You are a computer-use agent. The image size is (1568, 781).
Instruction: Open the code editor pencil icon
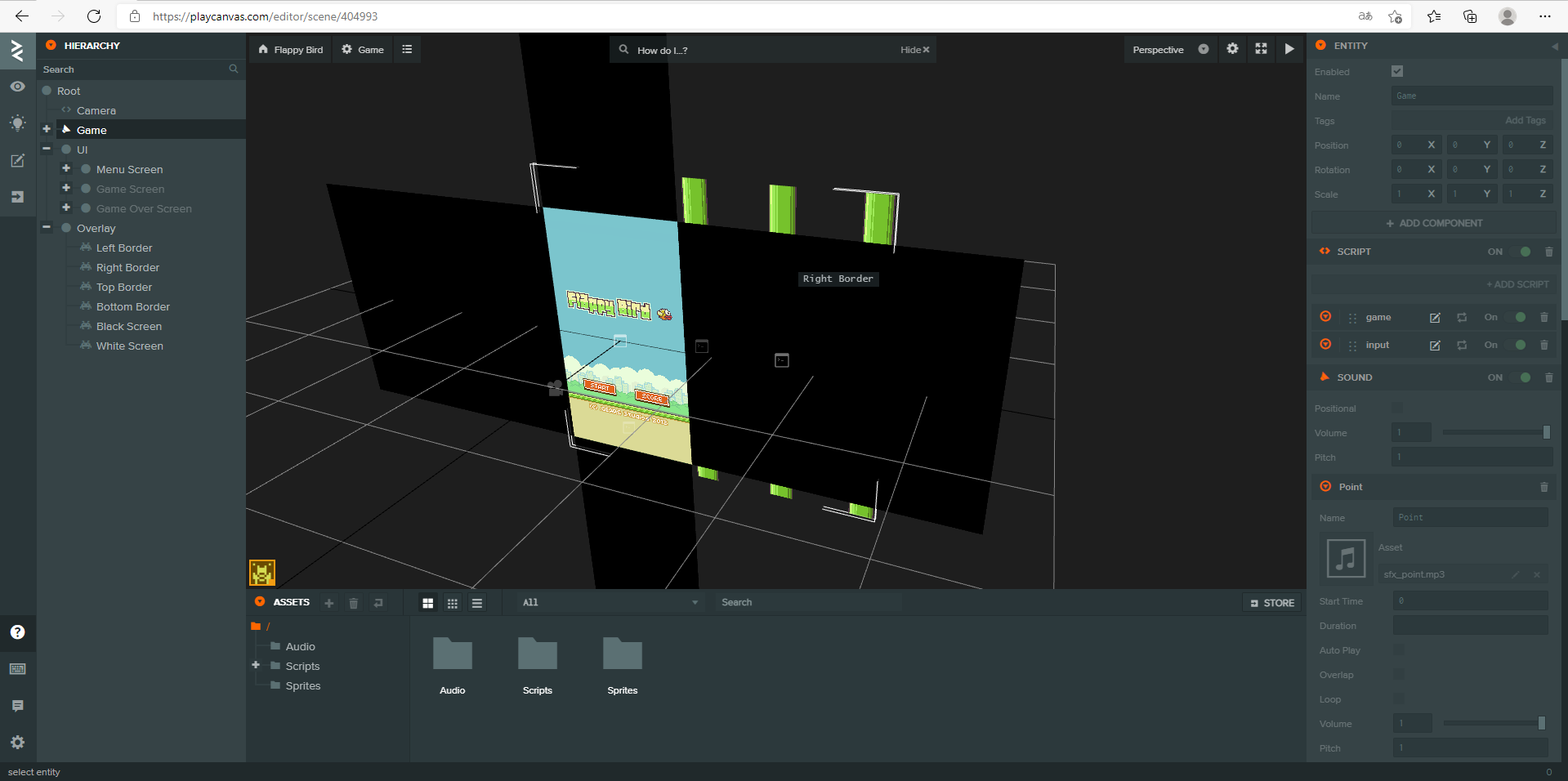[x=17, y=161]
